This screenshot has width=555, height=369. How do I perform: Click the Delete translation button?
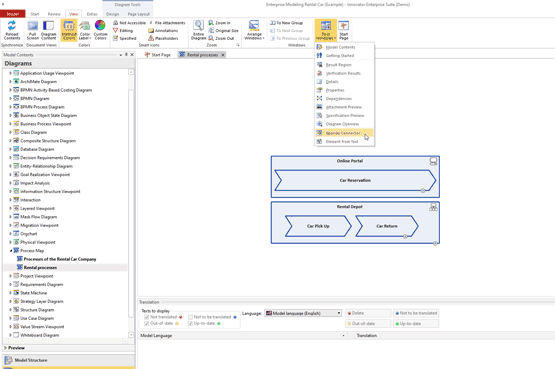click(x=368, y=313)
